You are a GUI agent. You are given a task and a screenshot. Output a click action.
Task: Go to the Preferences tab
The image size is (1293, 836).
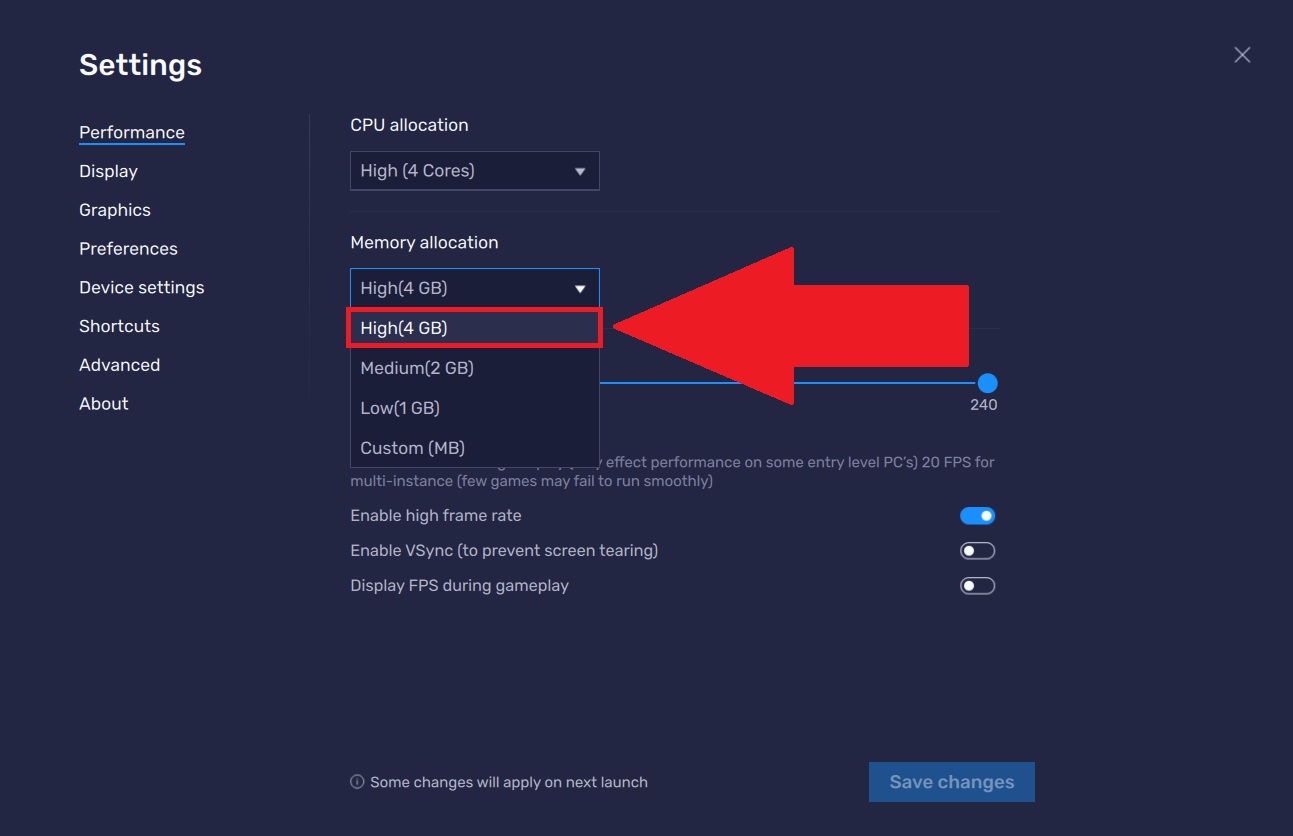coord(128,249)
